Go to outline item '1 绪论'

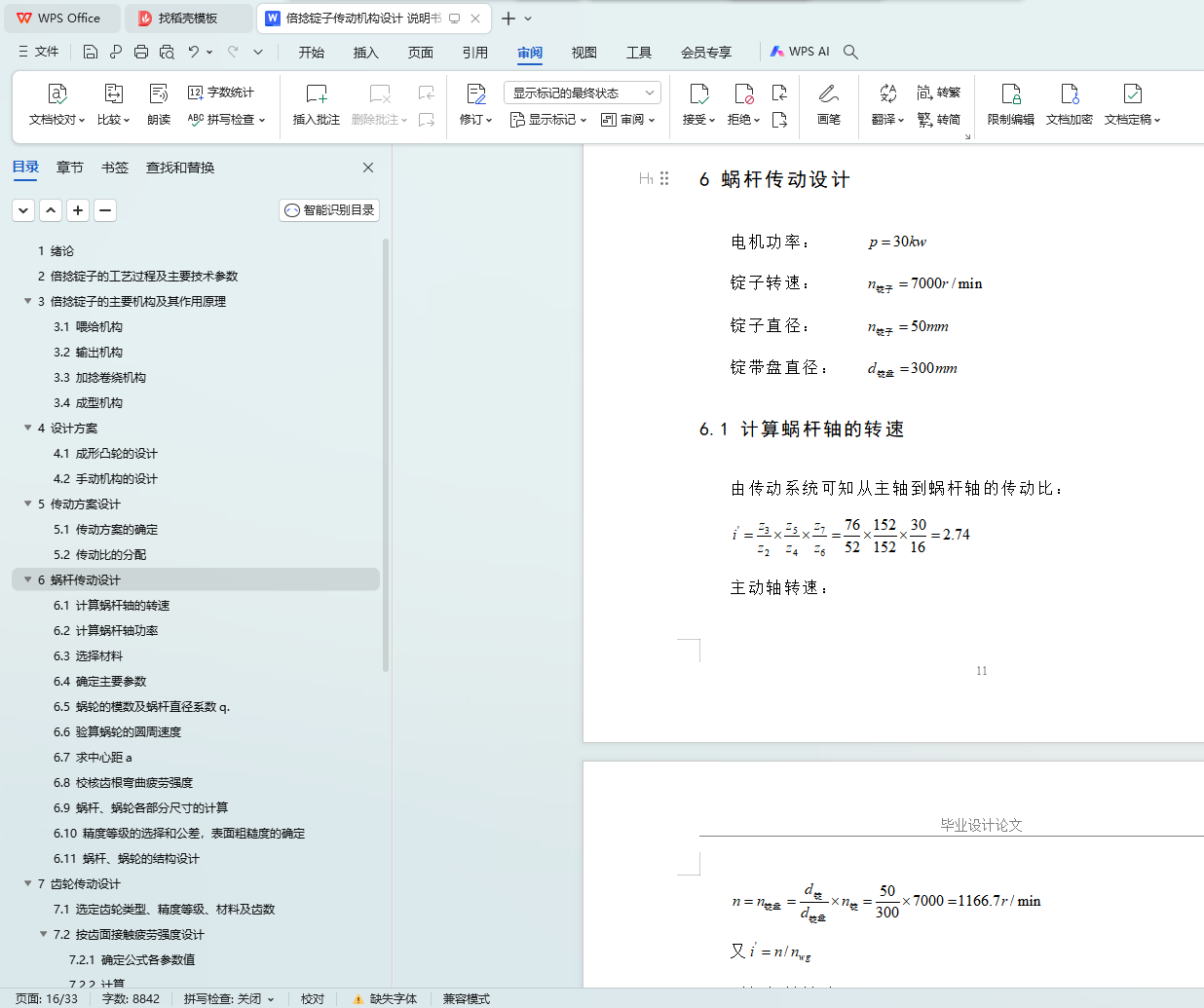pos(56,250)
